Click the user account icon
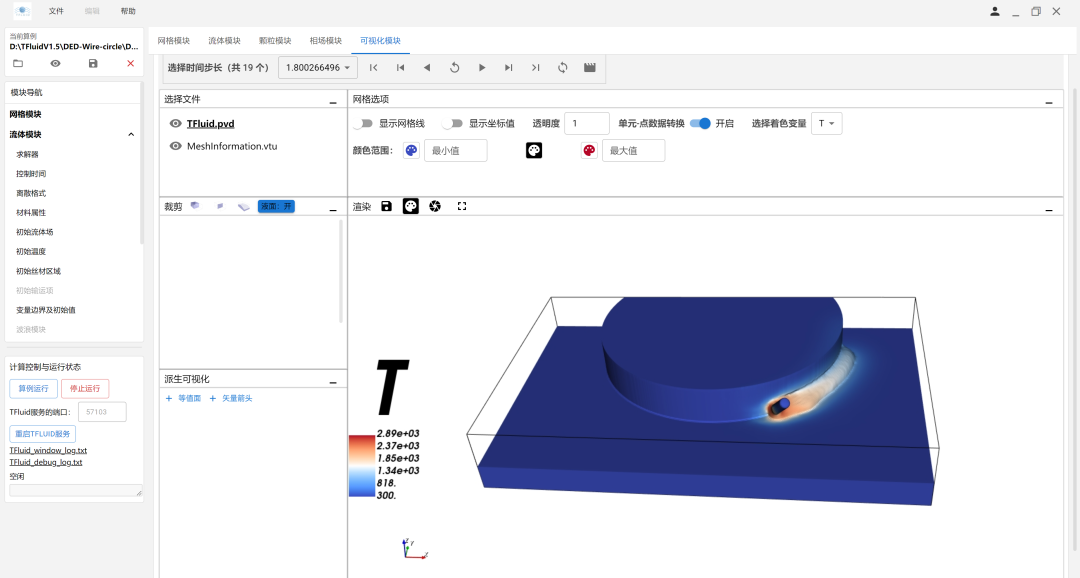This screenshot has height=578, width=1080. click(x=995, y=11)
